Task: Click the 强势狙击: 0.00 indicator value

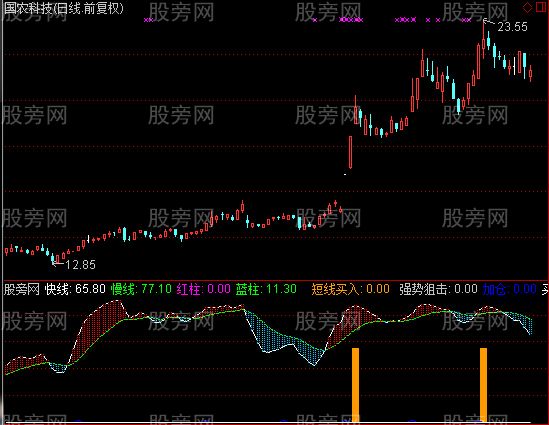Action: coord(438,289)
